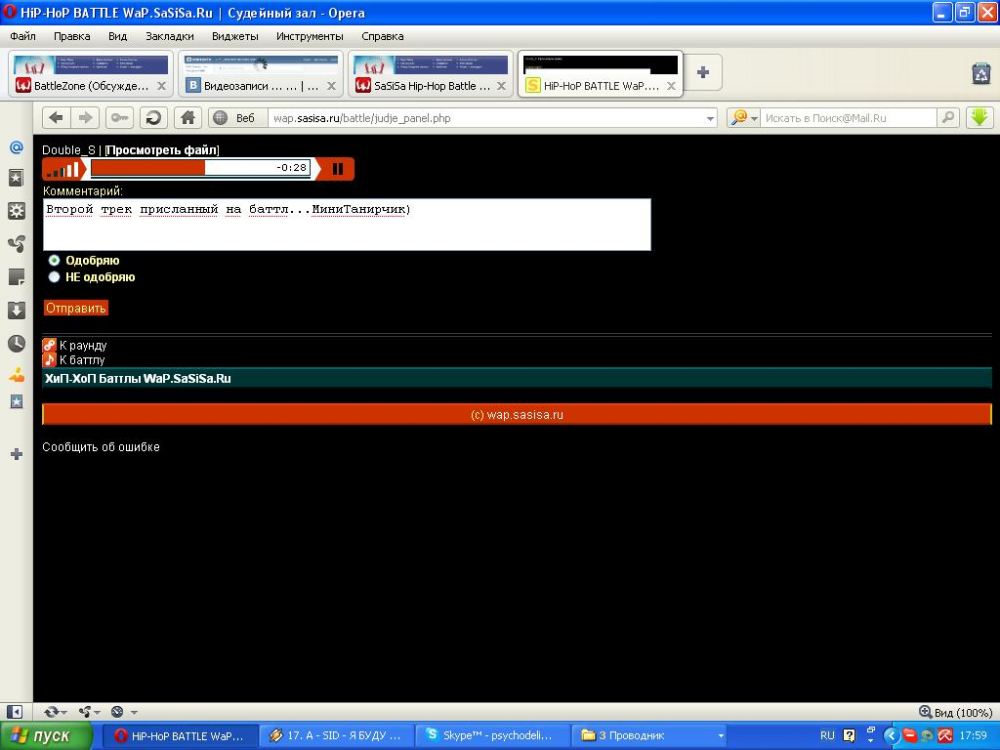Open the 17. A - SID taskbar player

[337, 736]
